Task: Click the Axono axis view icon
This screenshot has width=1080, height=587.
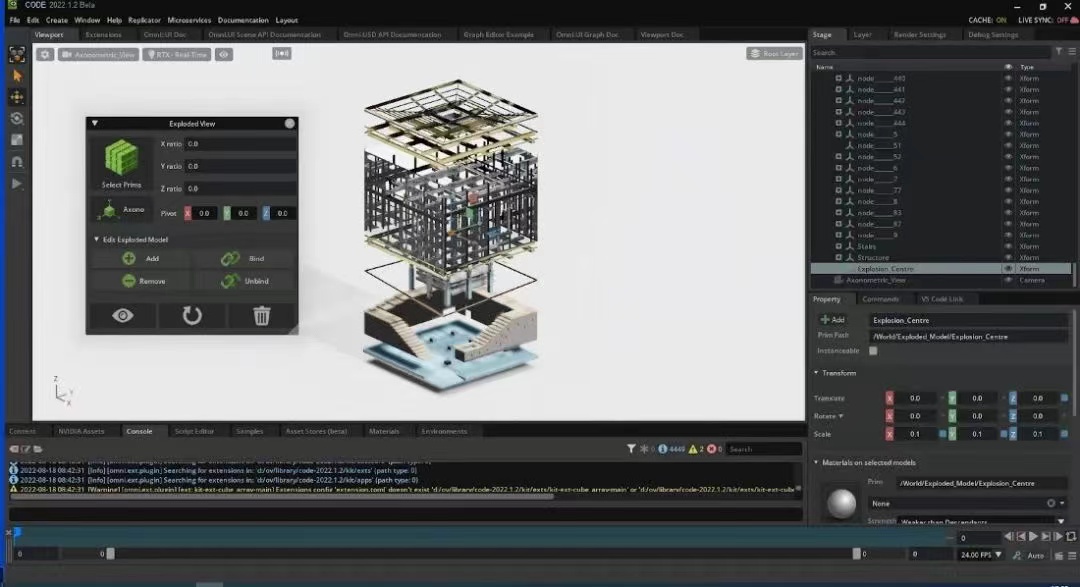Action: pyautogui.click(x=108, y=211)
